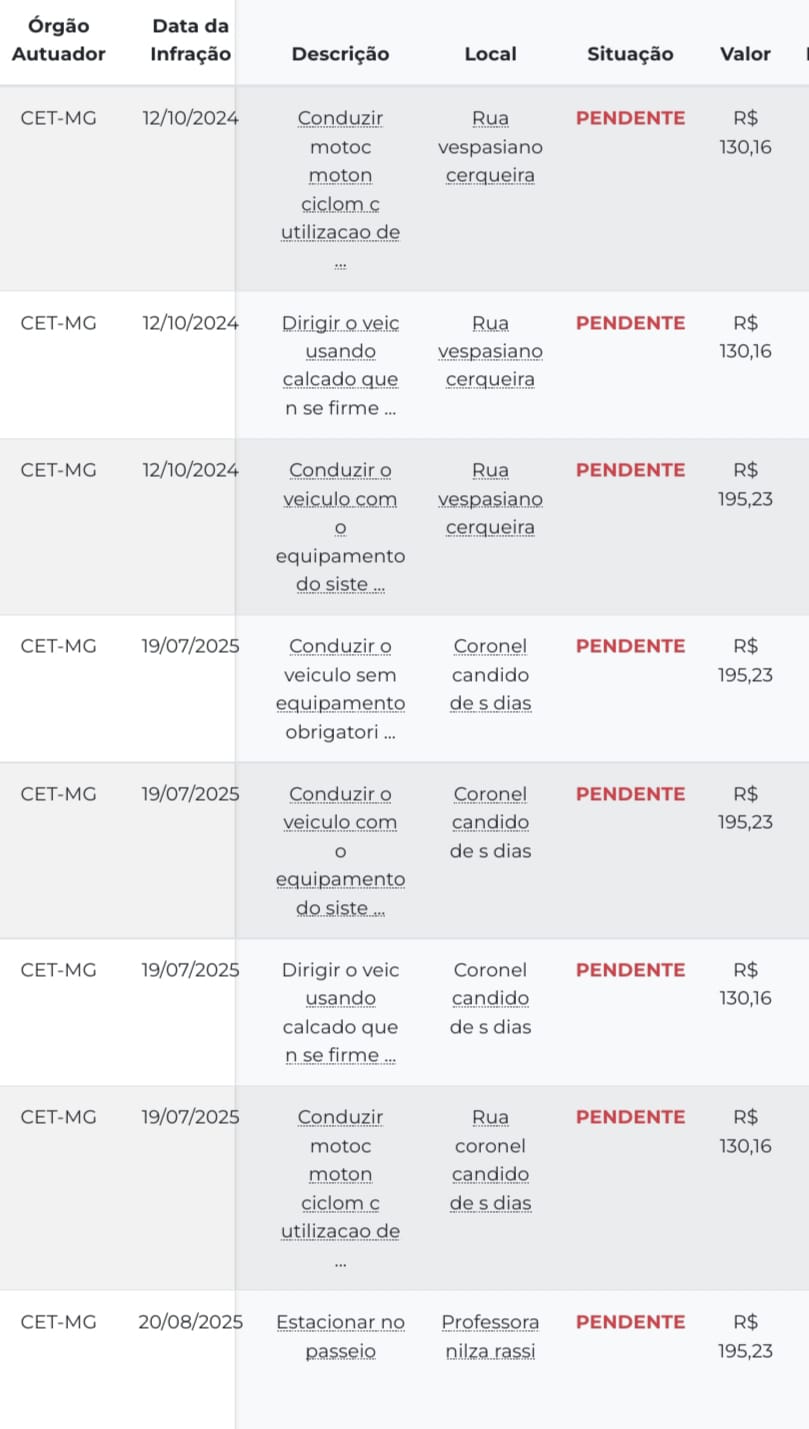Click the Situação column header
The image size is (809, 1429).
[630, 54]
